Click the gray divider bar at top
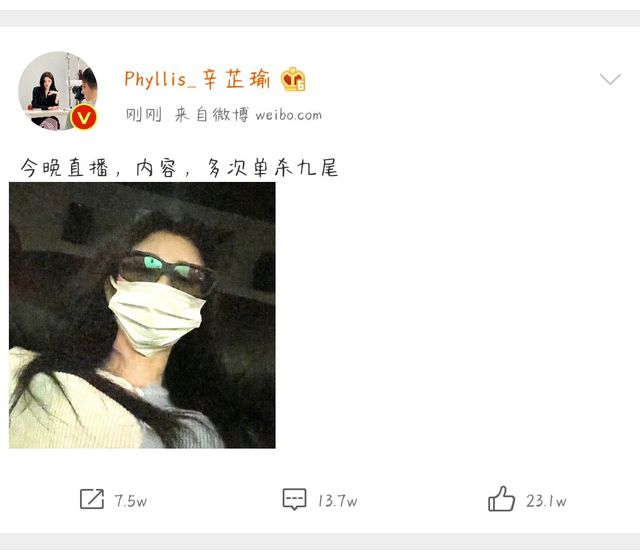 pos(320,19)
